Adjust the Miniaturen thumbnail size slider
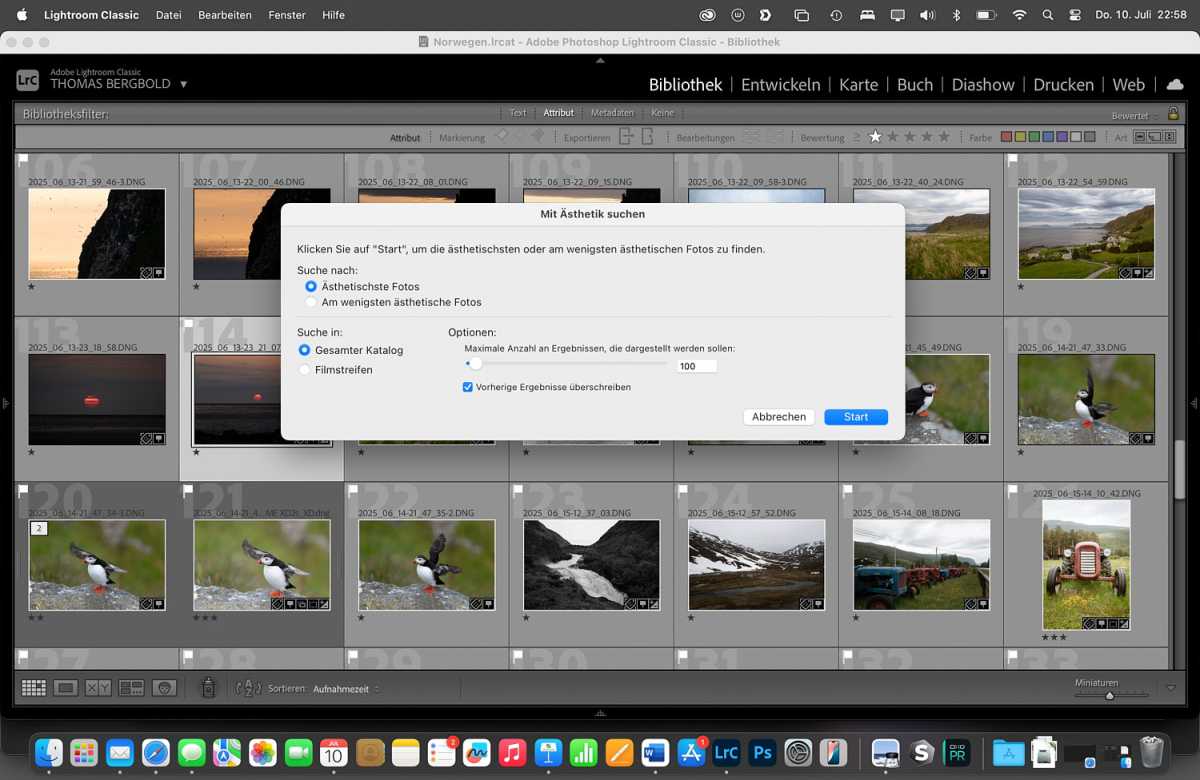Viewport: 1200px width, 780px height. pyautogui.click(x=1109, y=695)
